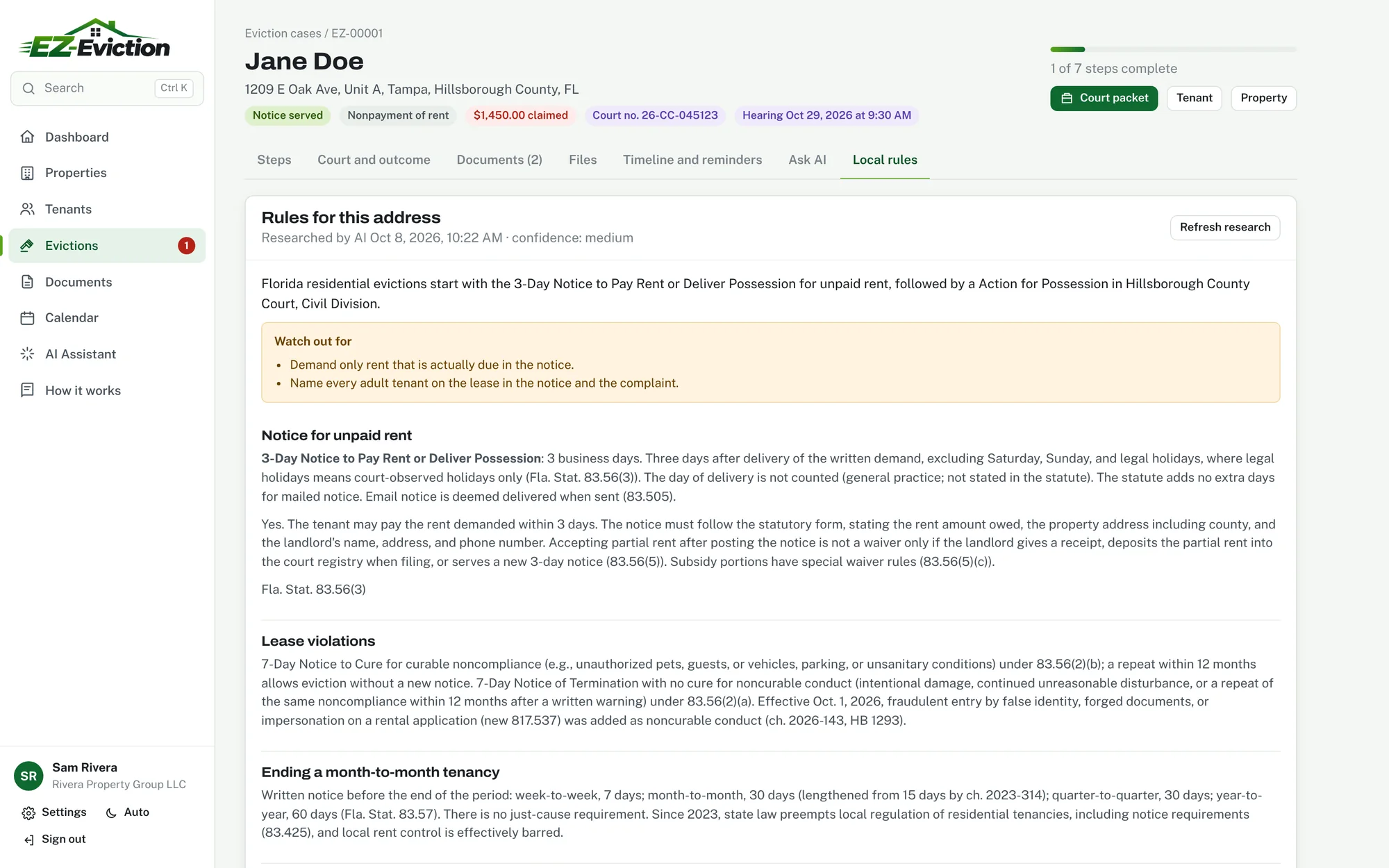Click the search magnifier icon
Image resolution: width=1389 pixels, height=868 pixels.
pos(28,88)
